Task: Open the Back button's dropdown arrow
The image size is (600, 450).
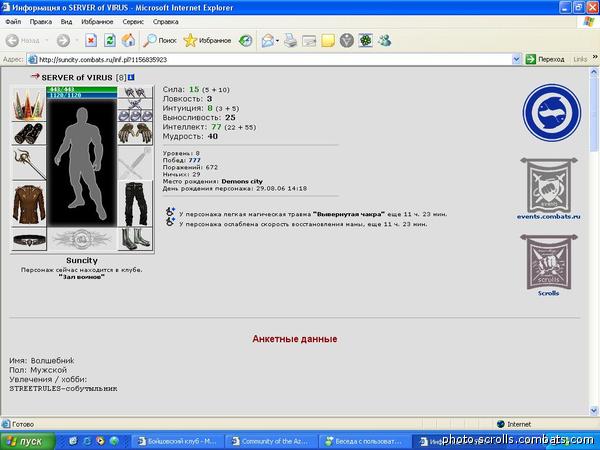Action: click(47, 40)
